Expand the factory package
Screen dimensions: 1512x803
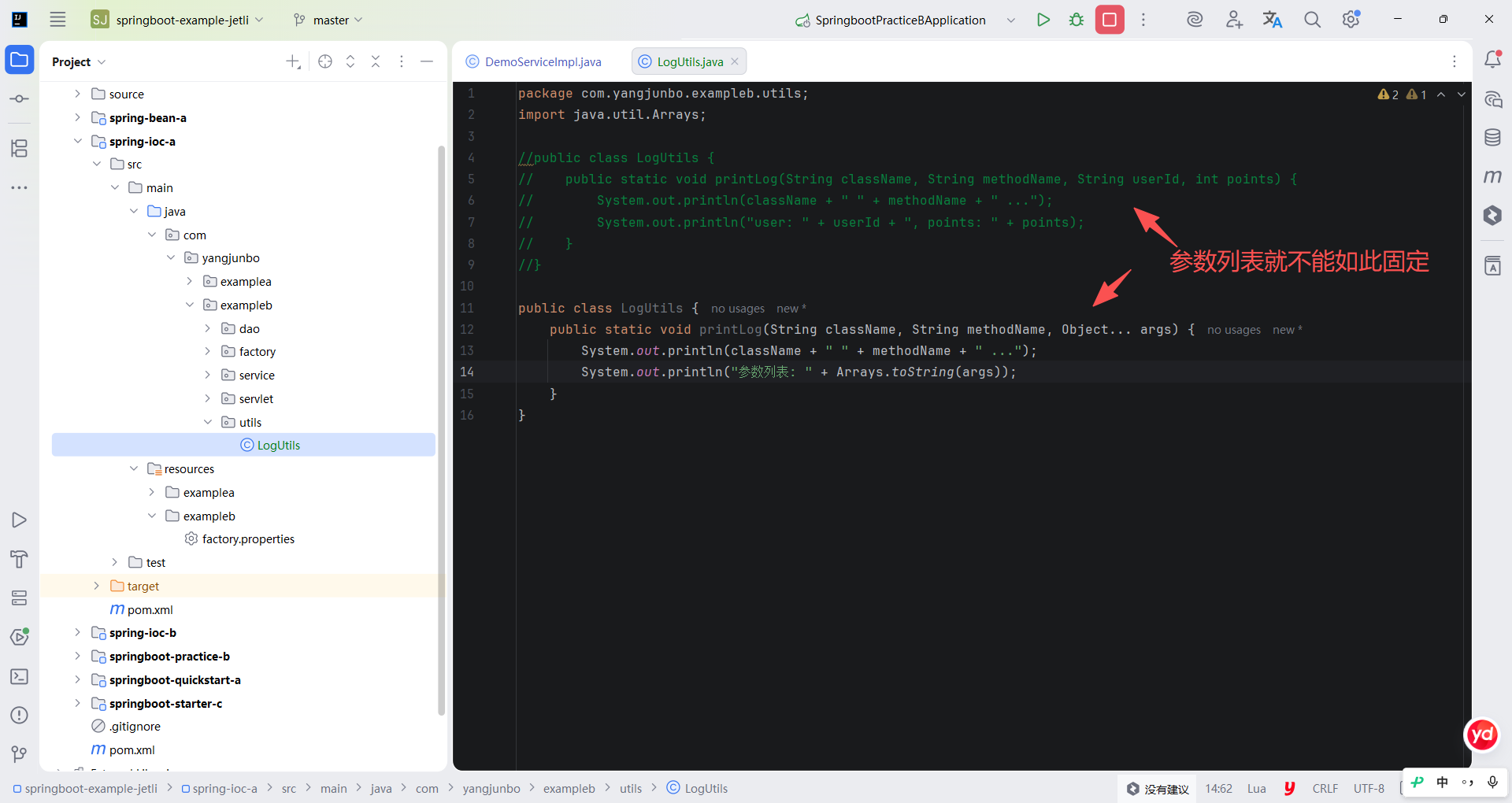[208, 351]
